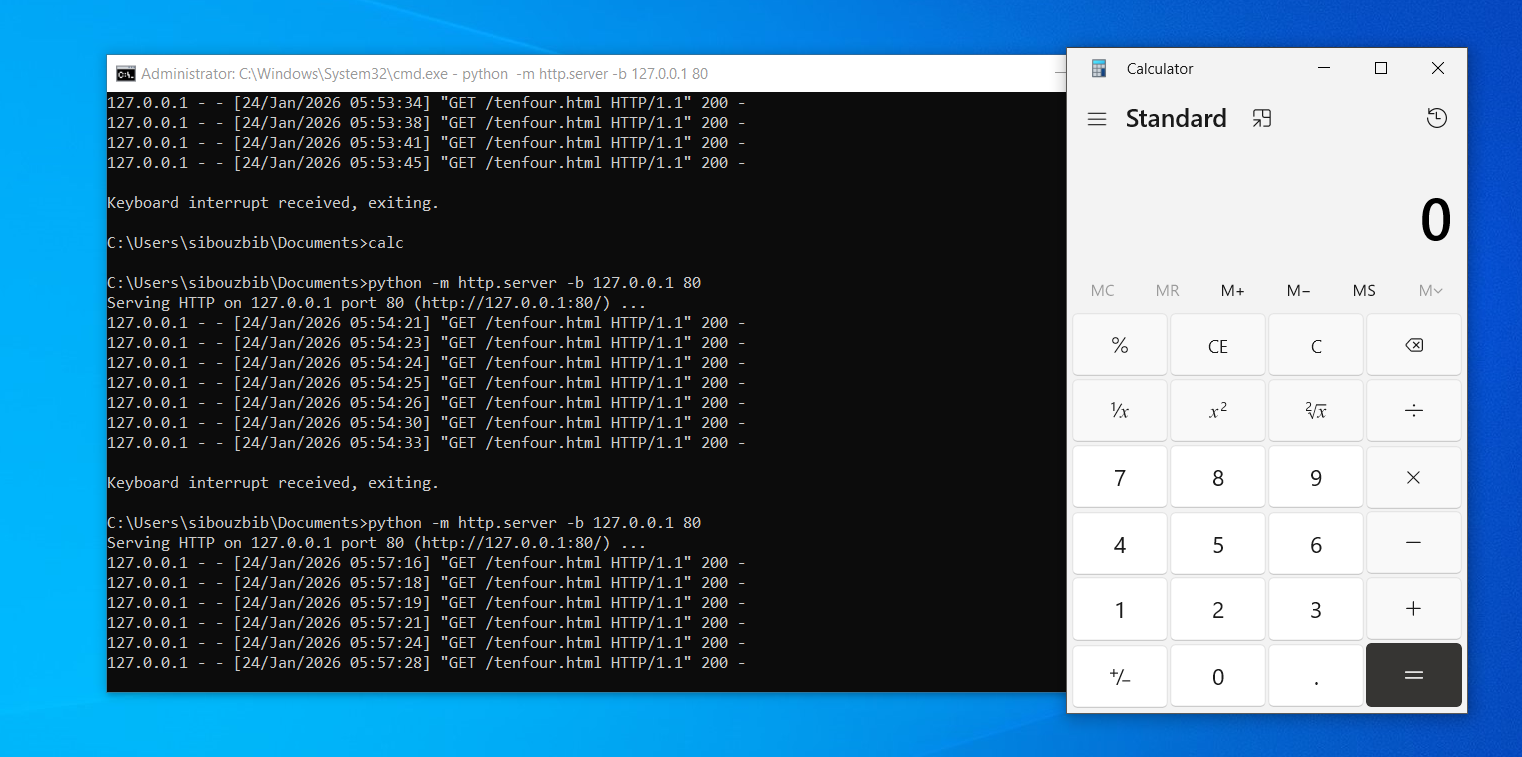Click the division operator key
This screenshot has height=757, width=1522.
[x=1413, y=411]
